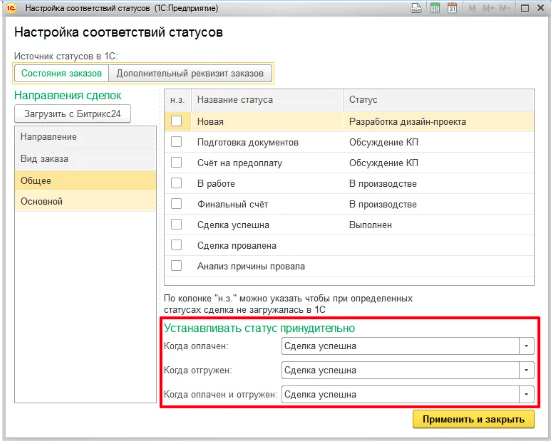The height and width of the screenshot is (444, 552).
Task: Click В производстве status for В работе
Action: pyautogui.click(x=439, y=183)
